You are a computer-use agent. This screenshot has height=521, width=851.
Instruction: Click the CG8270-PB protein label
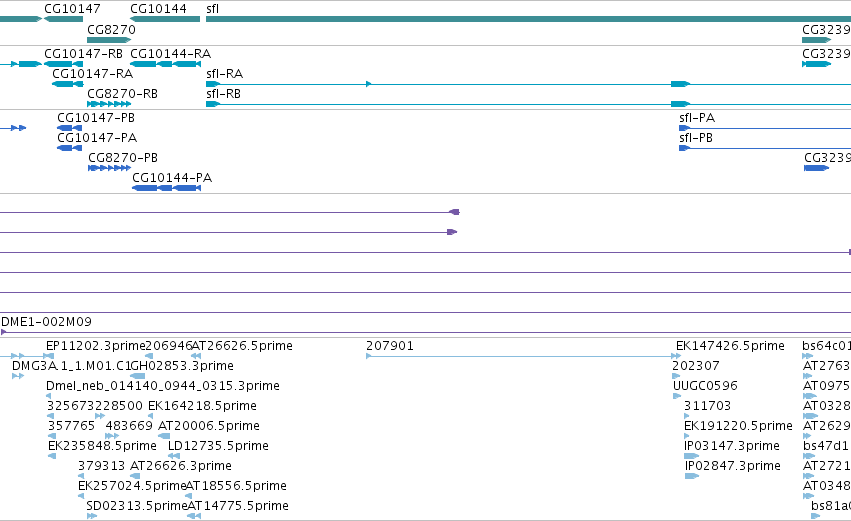tap(123, 157)
